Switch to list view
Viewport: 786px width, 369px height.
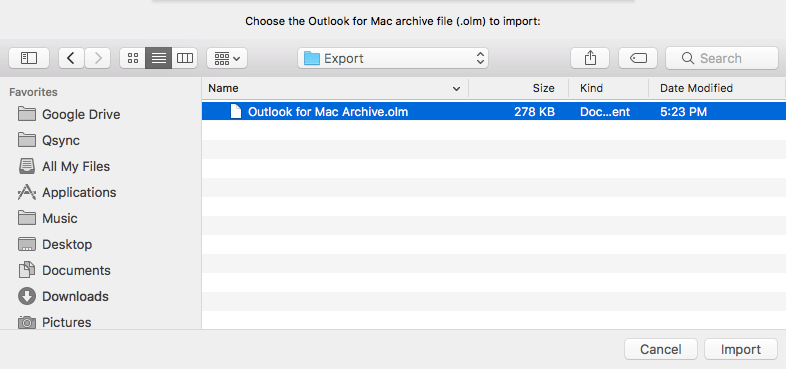(x=158, y=58)
